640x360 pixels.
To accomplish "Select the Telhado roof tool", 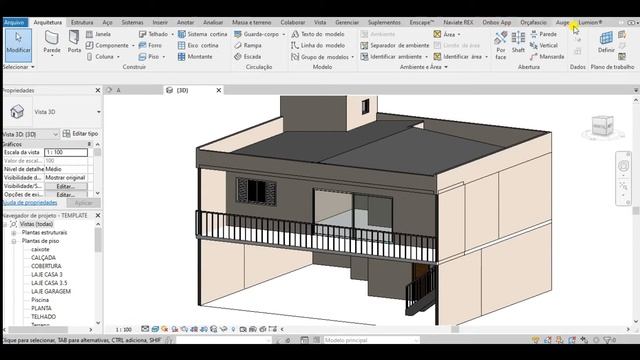I will click(x=153, y=34).
